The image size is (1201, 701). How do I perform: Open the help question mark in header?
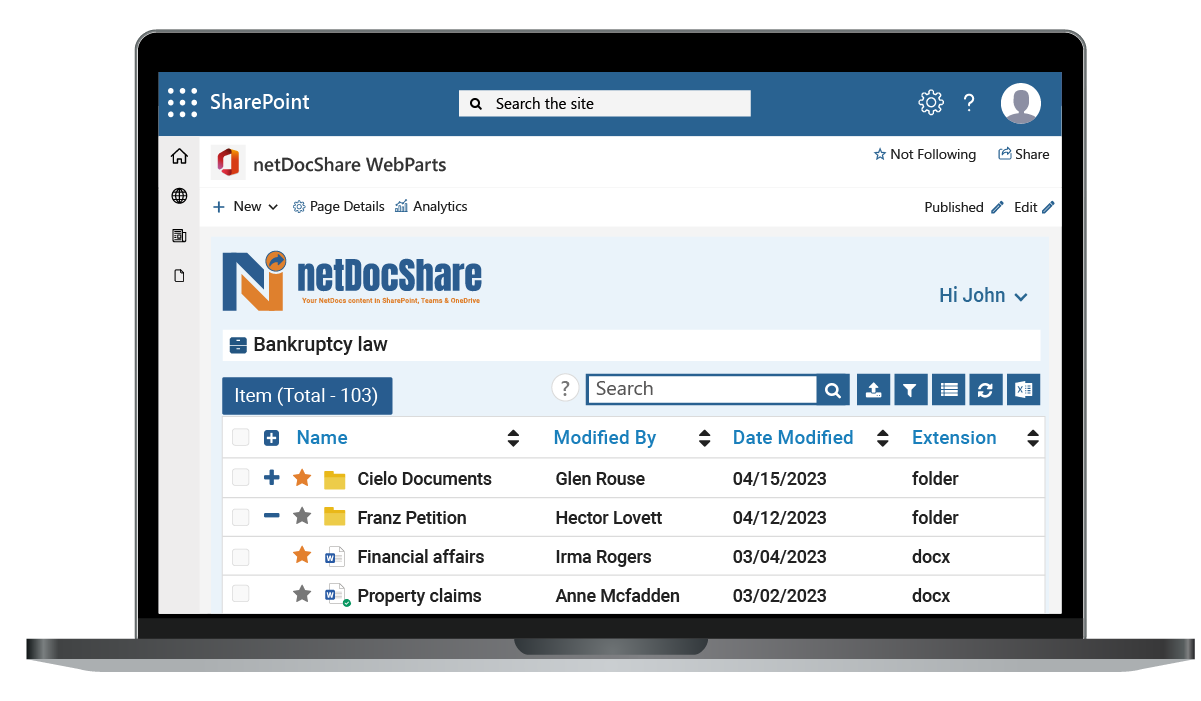969,102
